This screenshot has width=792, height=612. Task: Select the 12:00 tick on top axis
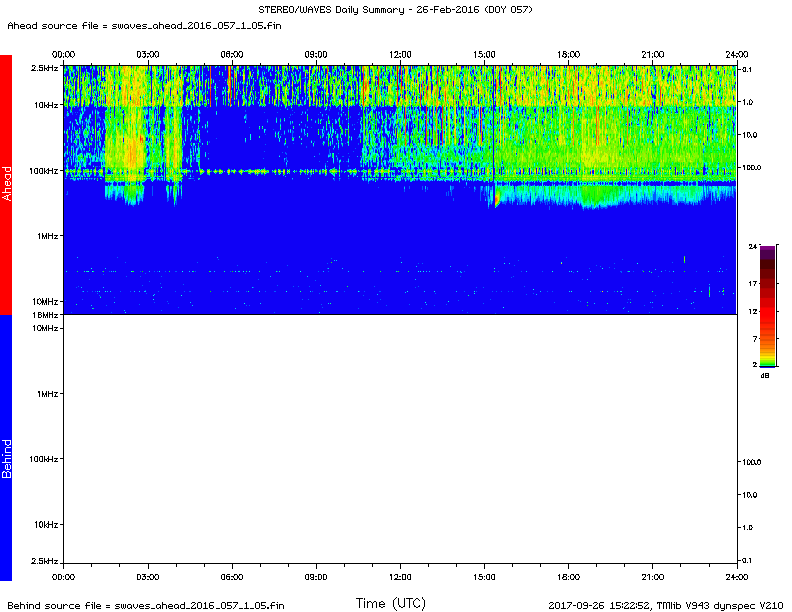click(x=400, y=54)
